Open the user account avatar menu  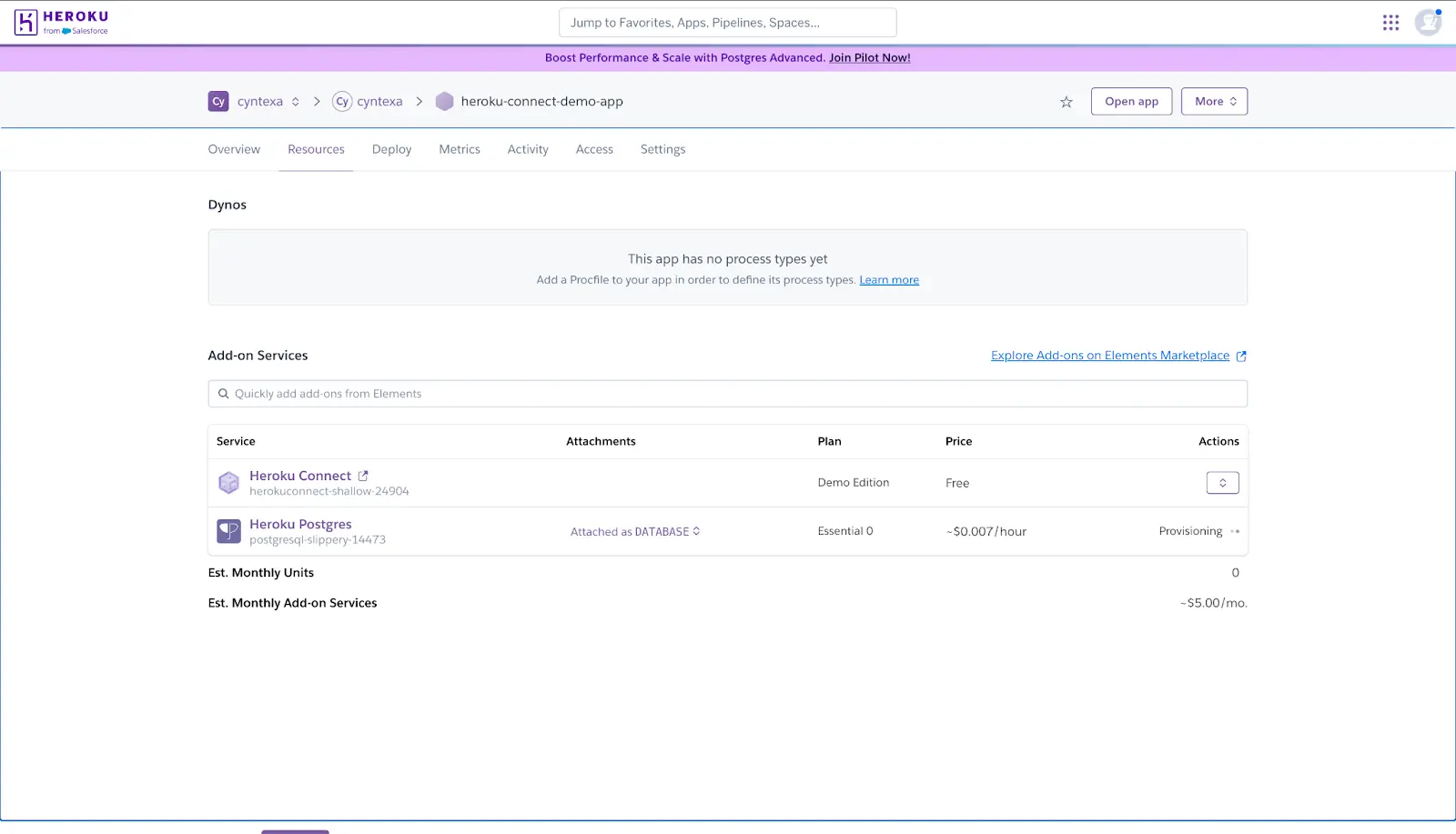(x=1427, y=22)
